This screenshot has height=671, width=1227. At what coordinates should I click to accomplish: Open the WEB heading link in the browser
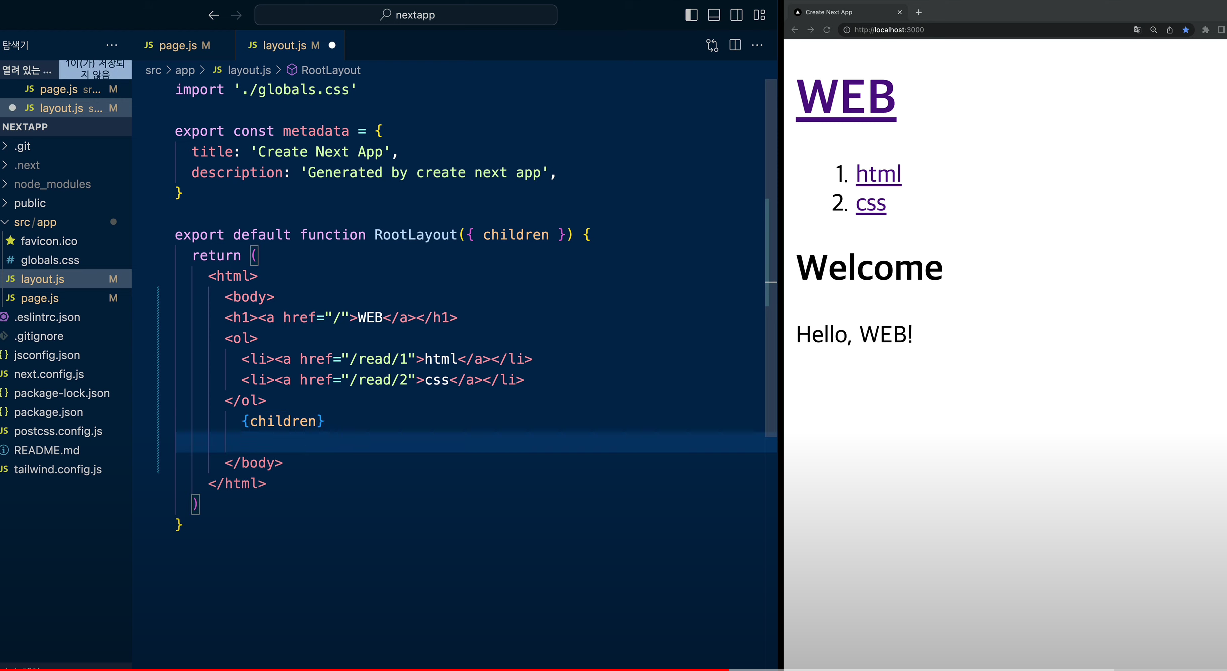point(846,97)
